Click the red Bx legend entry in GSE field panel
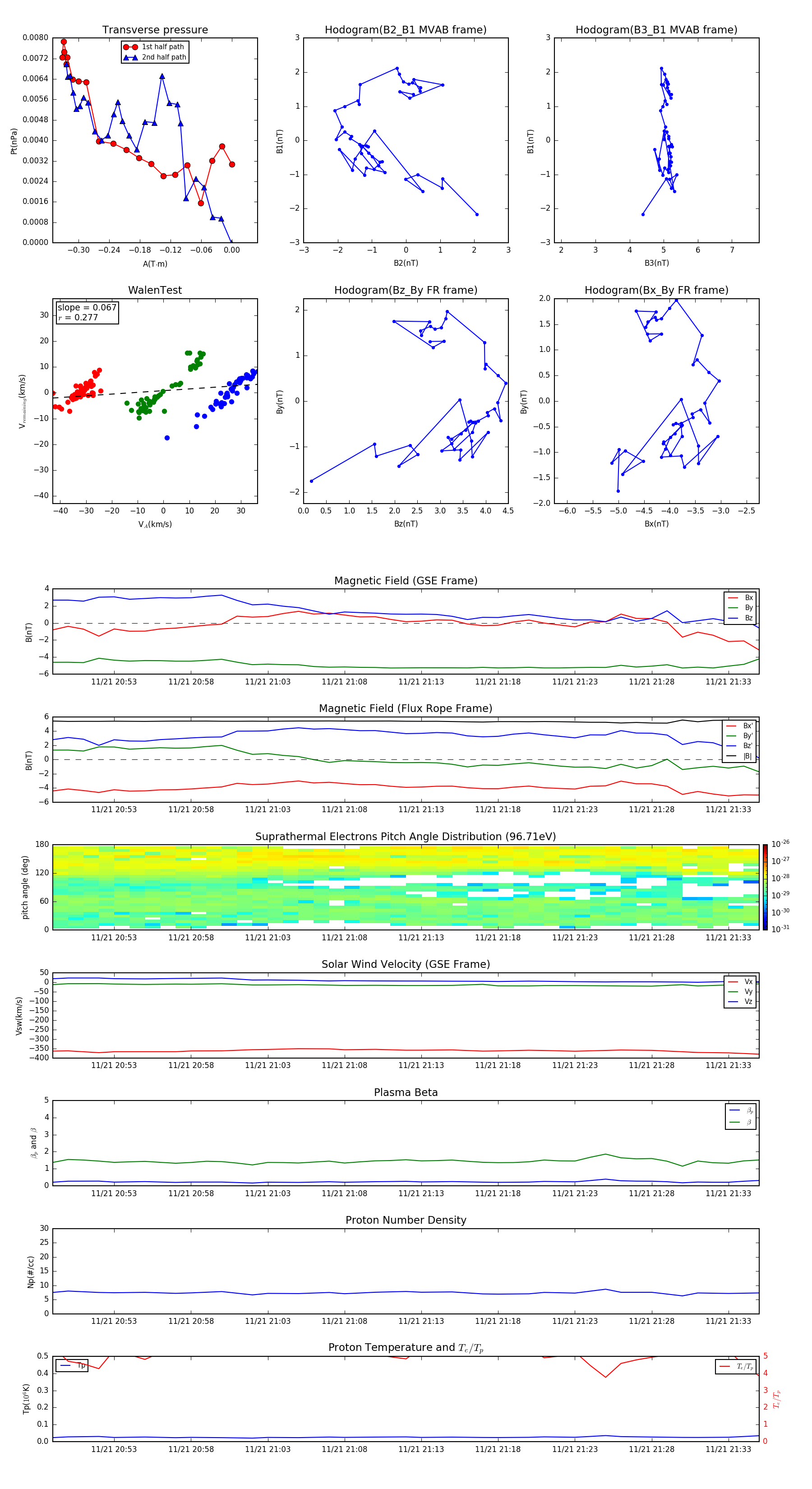 [x=741, y=598]
